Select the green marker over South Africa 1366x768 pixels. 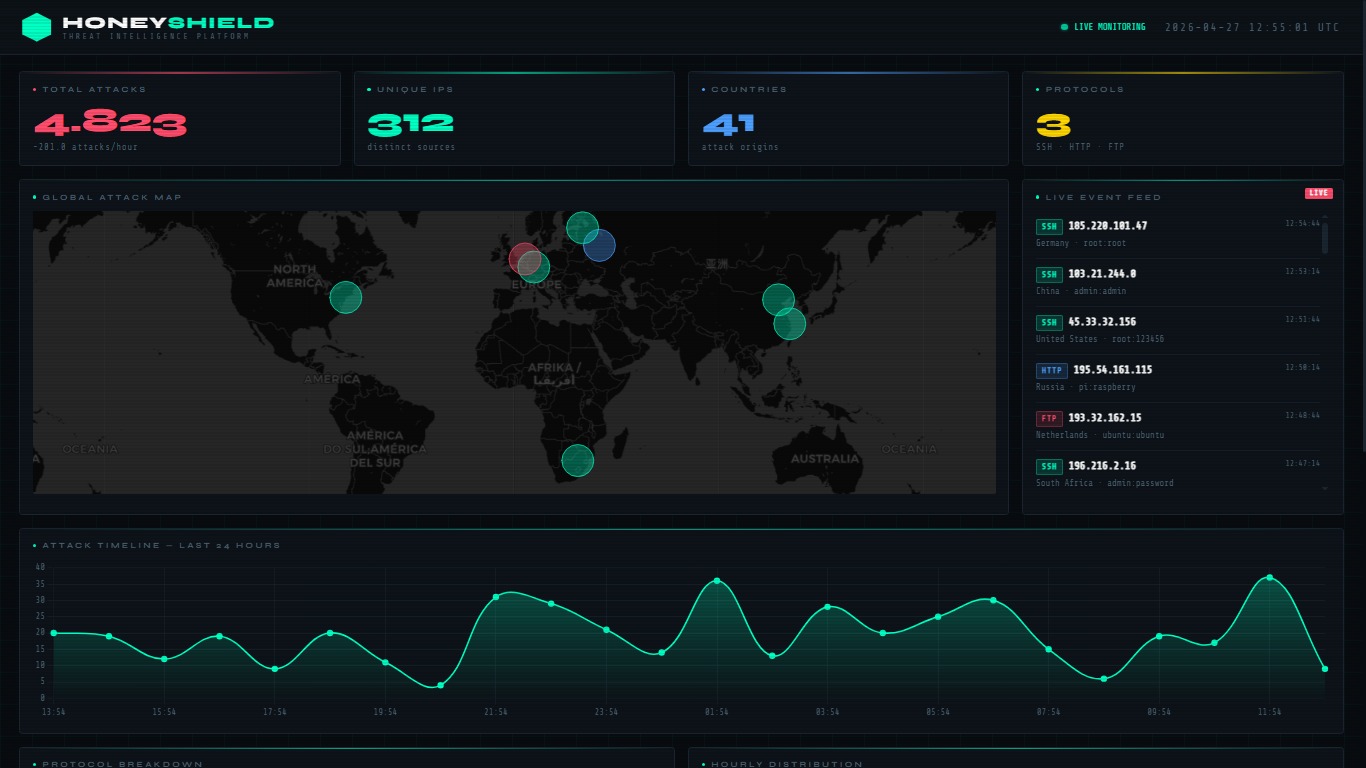[x=578, y=460]
